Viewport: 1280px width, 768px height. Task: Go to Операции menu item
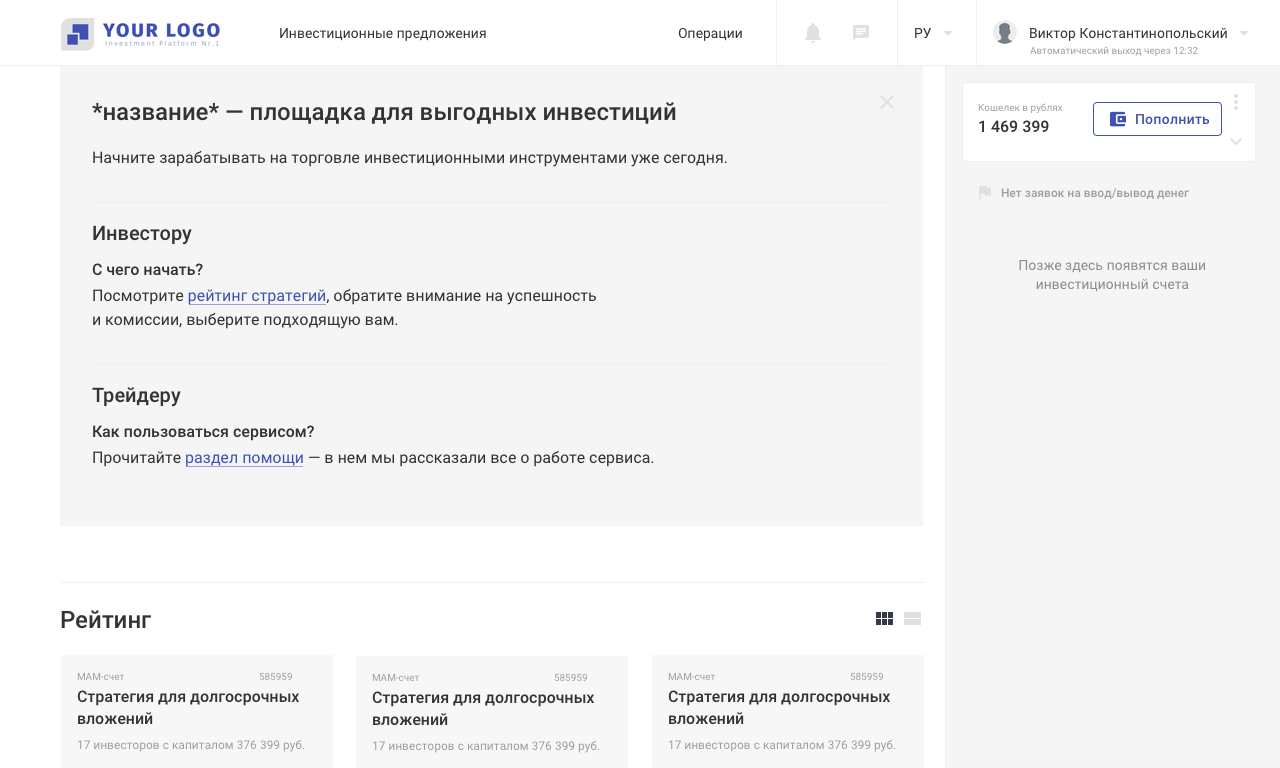click(710, 33)
